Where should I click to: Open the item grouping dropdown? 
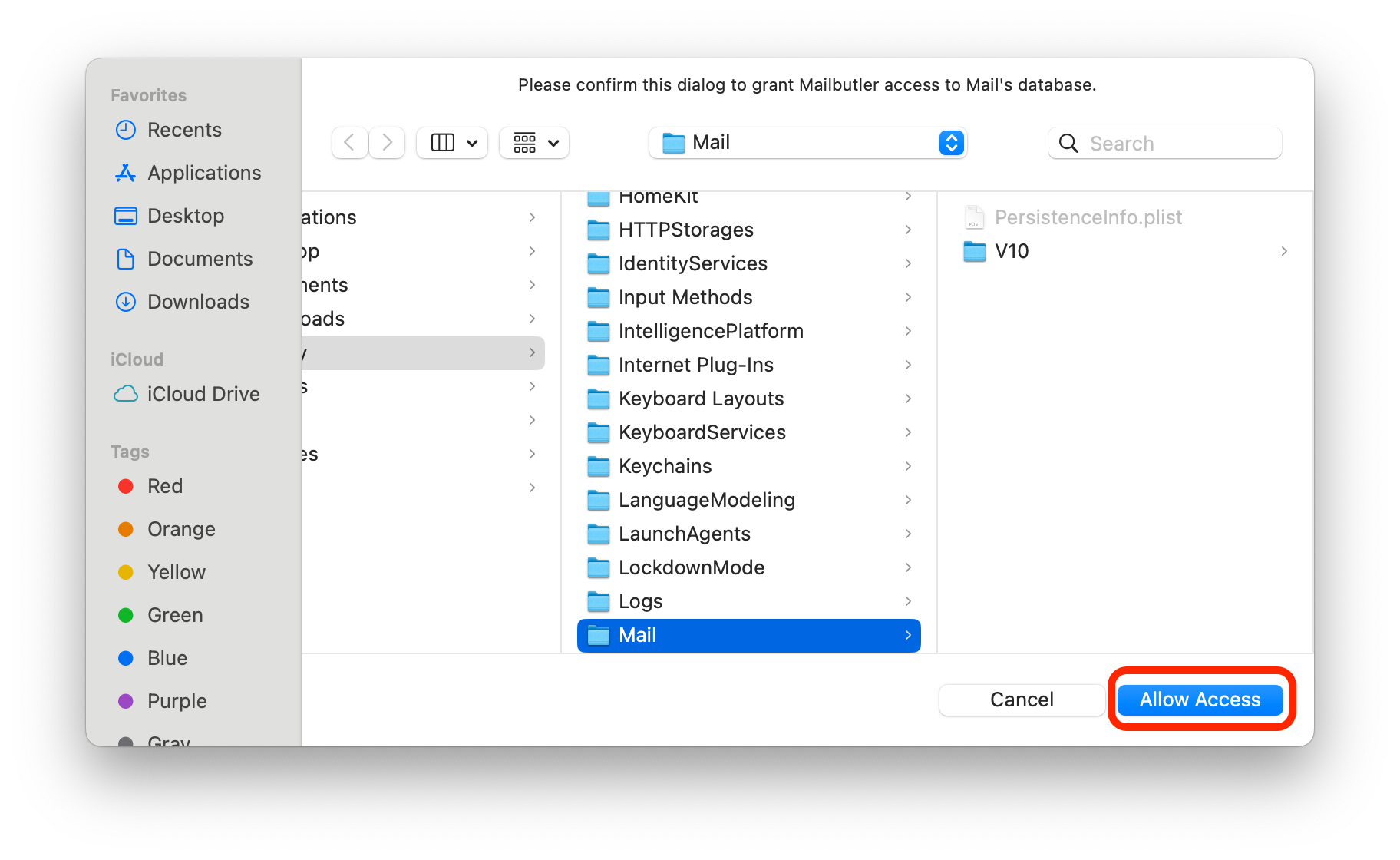tap(535, 143)
